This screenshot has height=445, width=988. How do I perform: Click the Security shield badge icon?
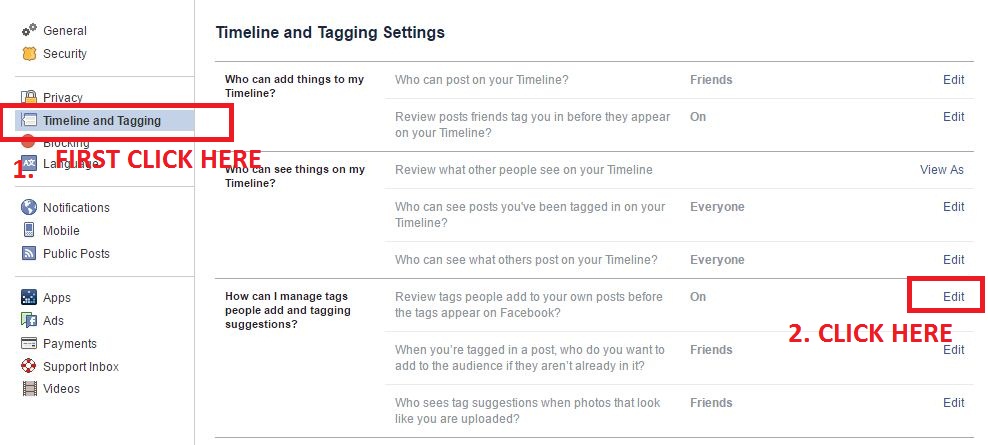[29, 54]
